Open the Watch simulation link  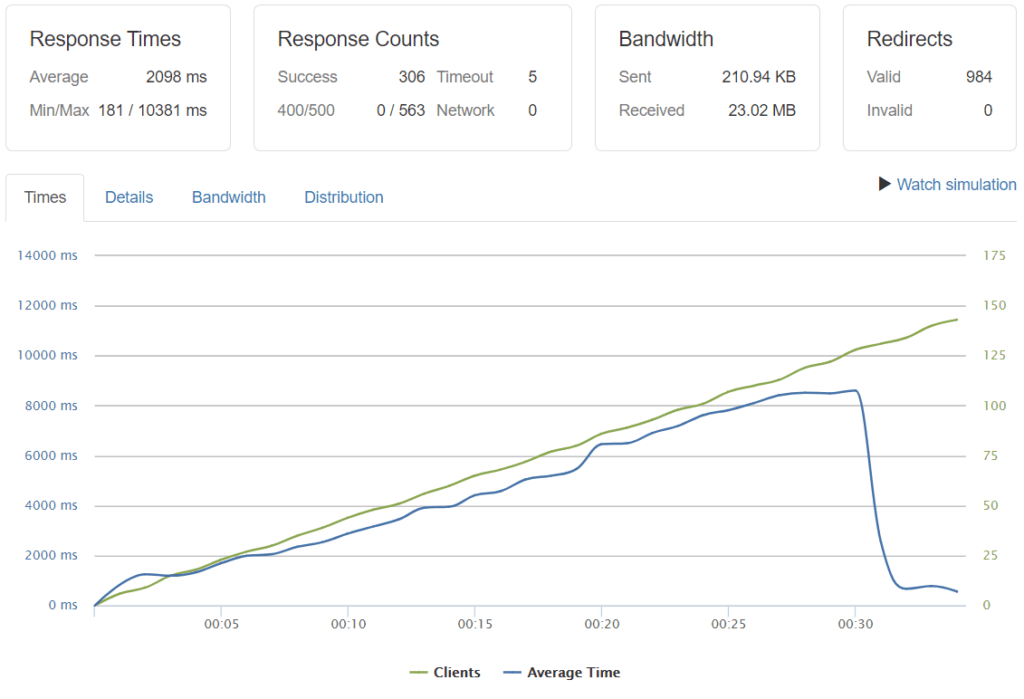click(956, 184)
